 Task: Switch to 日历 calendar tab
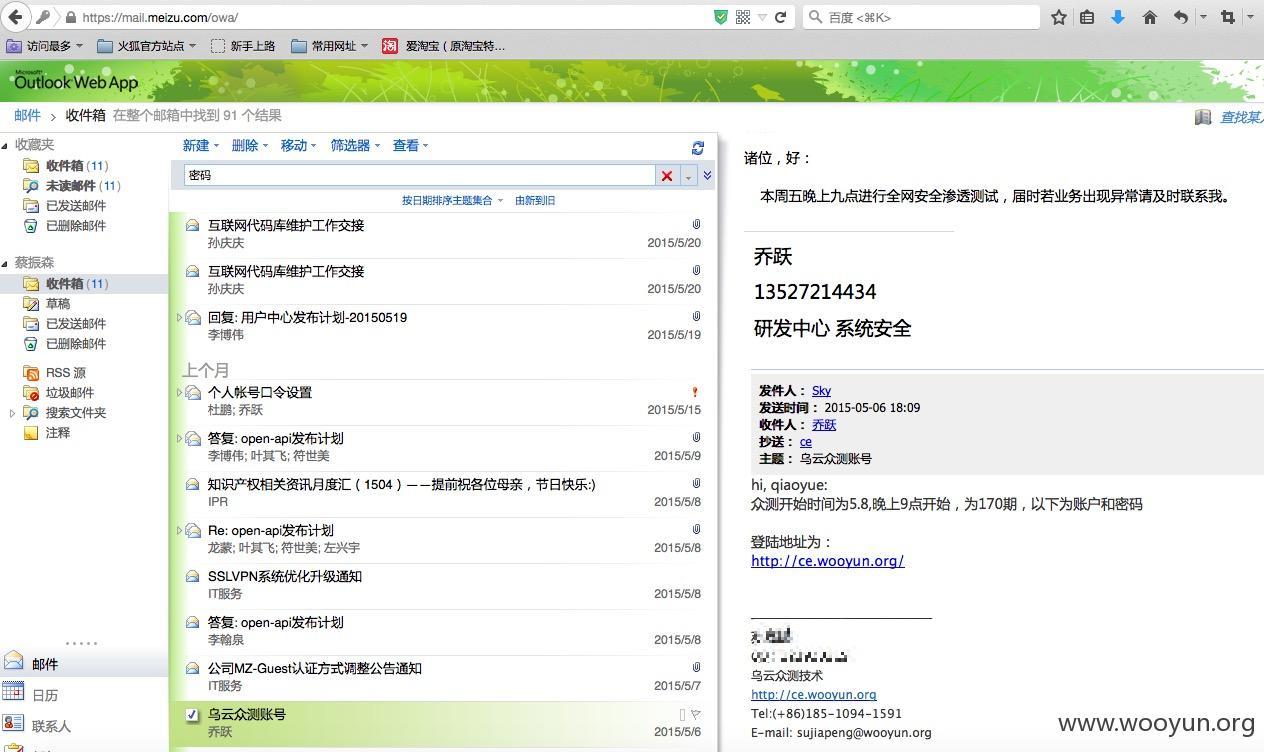[x=84, y=695]
